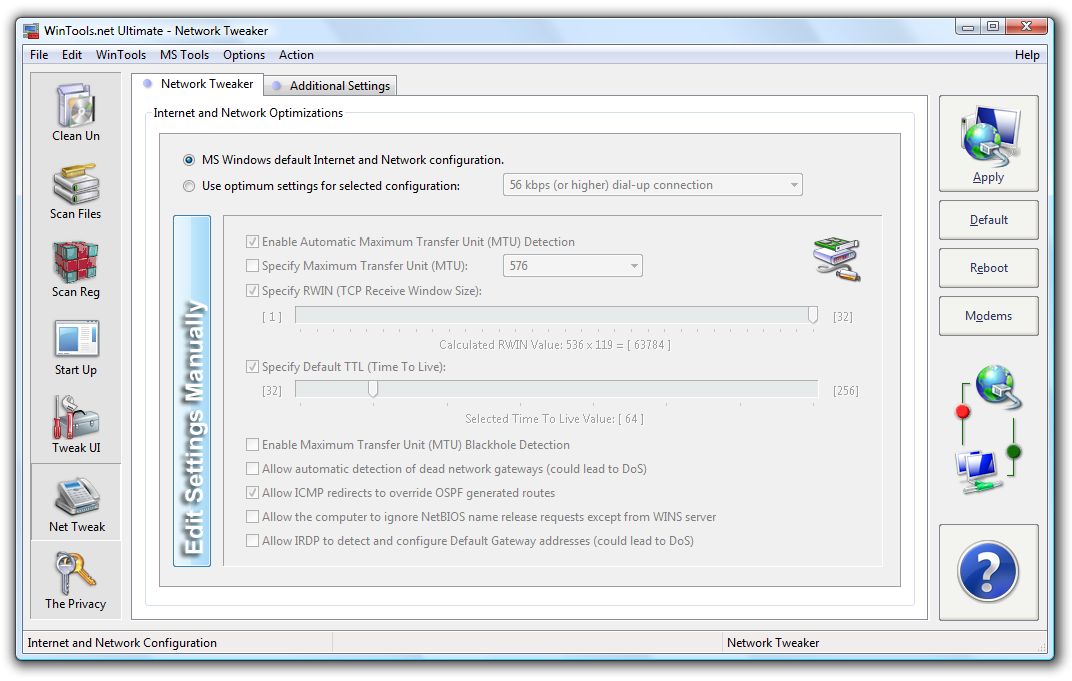Click Network Tweaker status bar text

(773, 643)
